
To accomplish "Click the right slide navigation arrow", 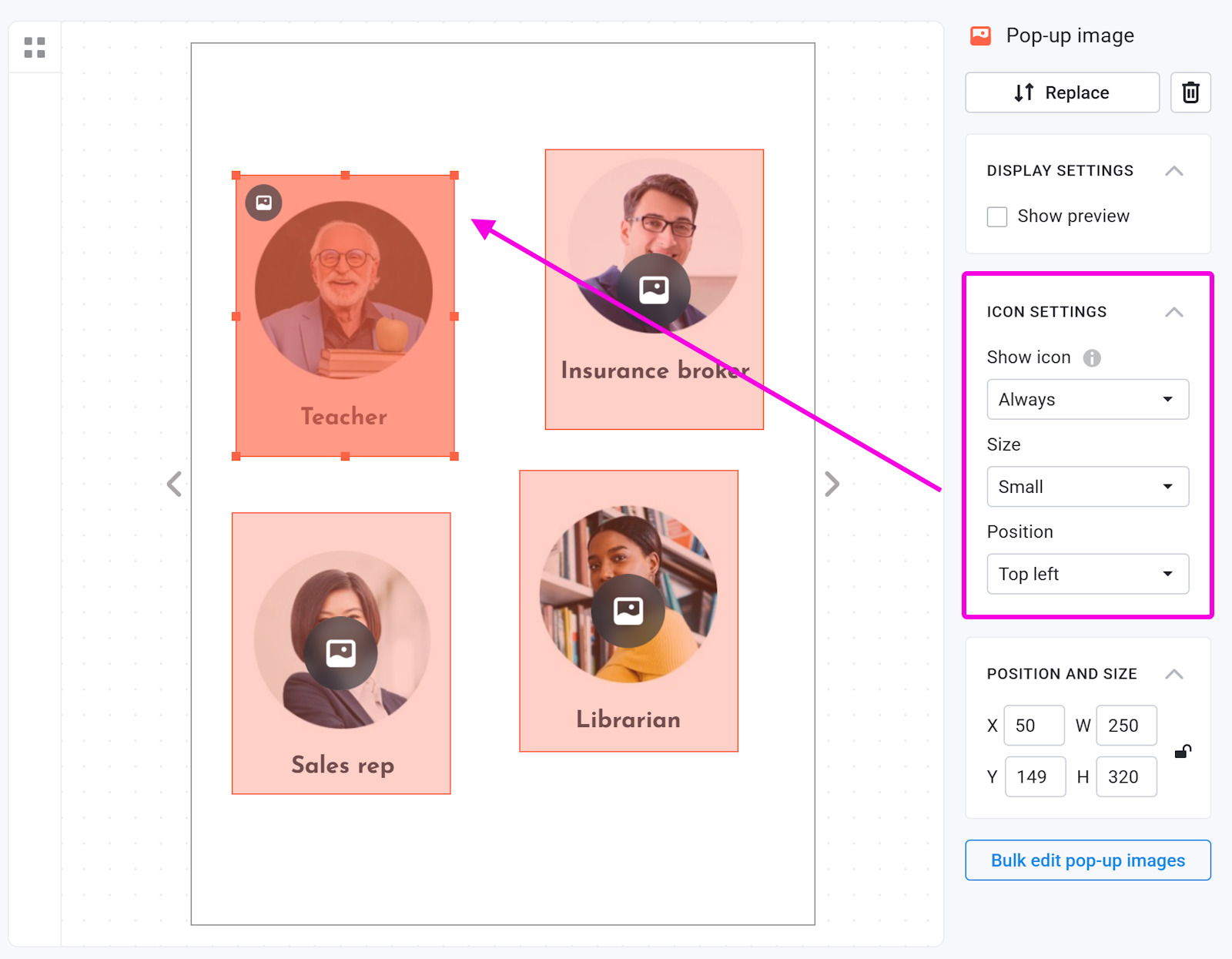I will pyautogui.click(x=832, y=484).
